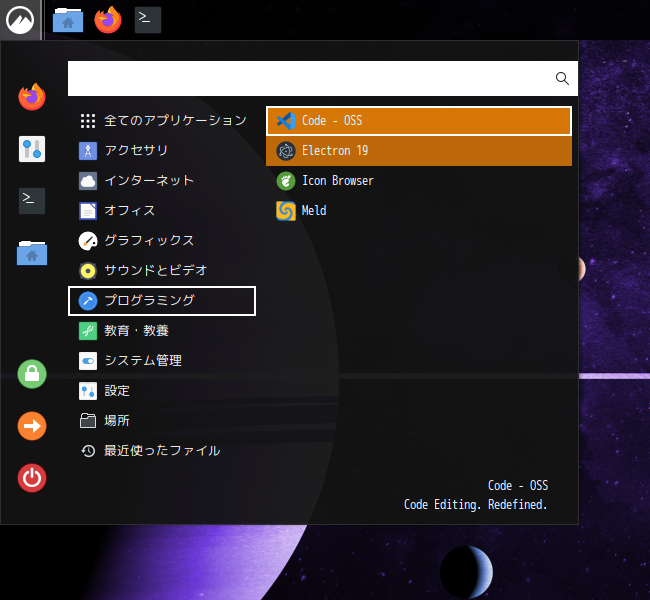This screenshot has width=650, height=600.
Task: Open home folder icon in favorites sidebar
Action: coord(32,253)
